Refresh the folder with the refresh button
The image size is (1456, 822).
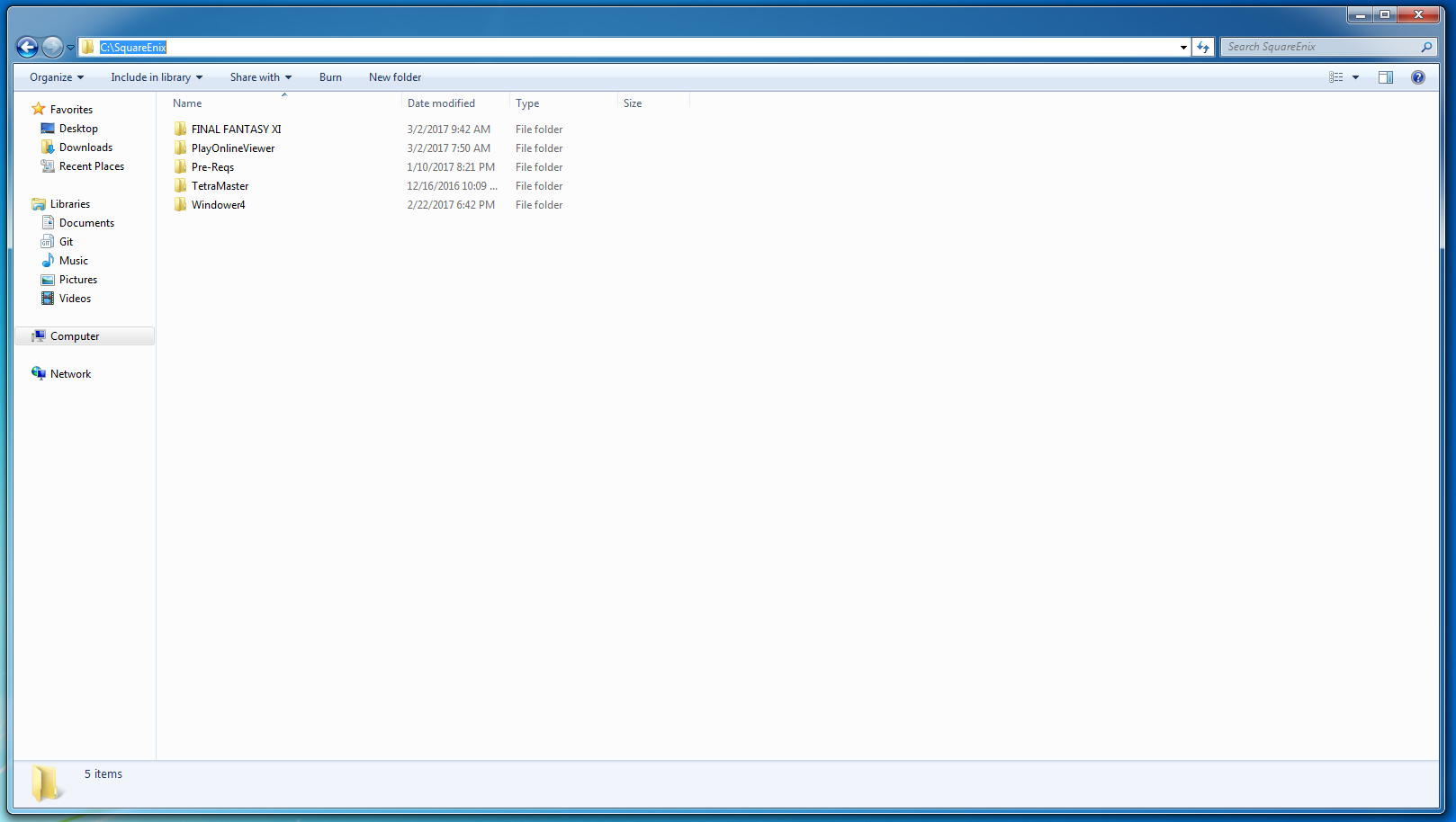pos(1203,47)
